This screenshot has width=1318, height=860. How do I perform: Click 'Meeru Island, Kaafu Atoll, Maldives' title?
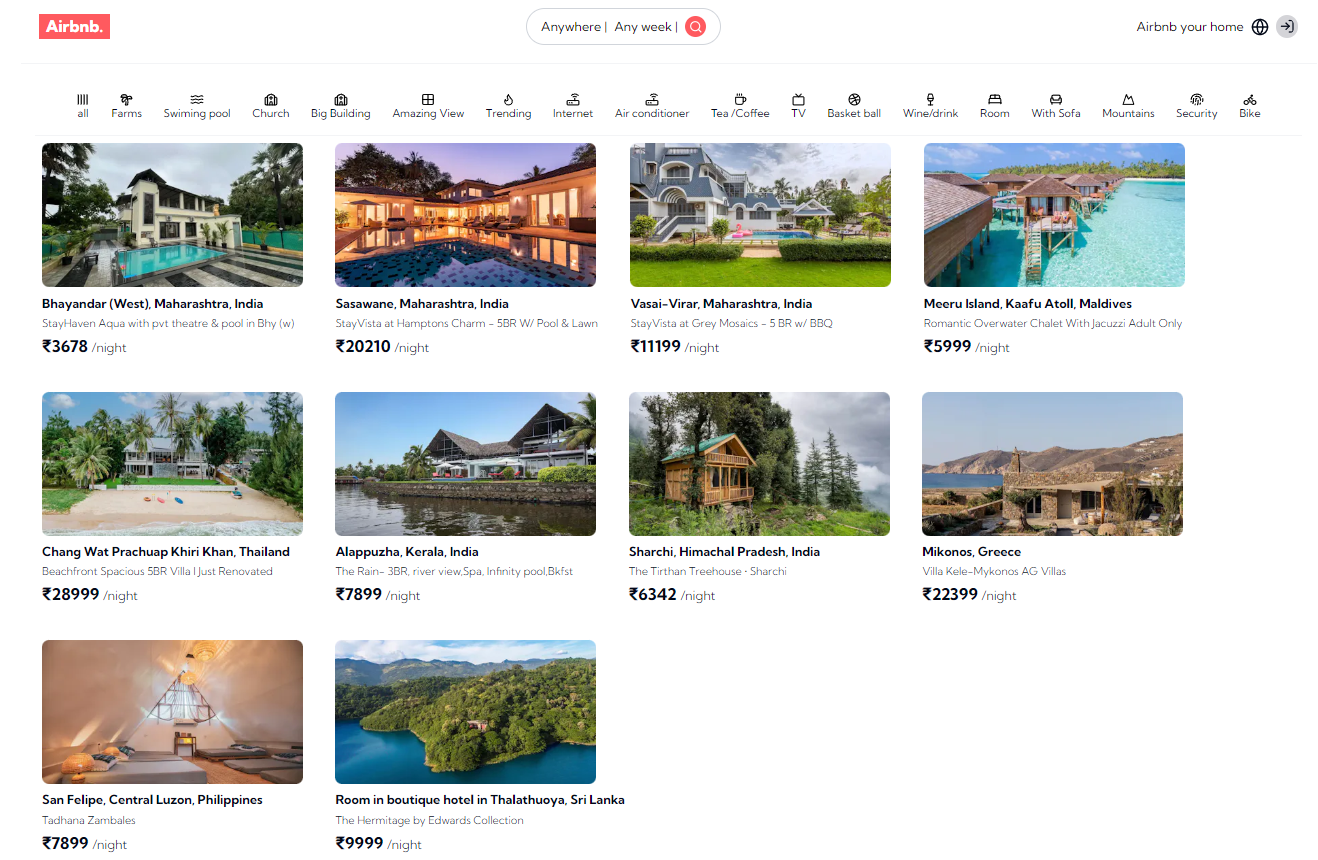pos(1028,304)
